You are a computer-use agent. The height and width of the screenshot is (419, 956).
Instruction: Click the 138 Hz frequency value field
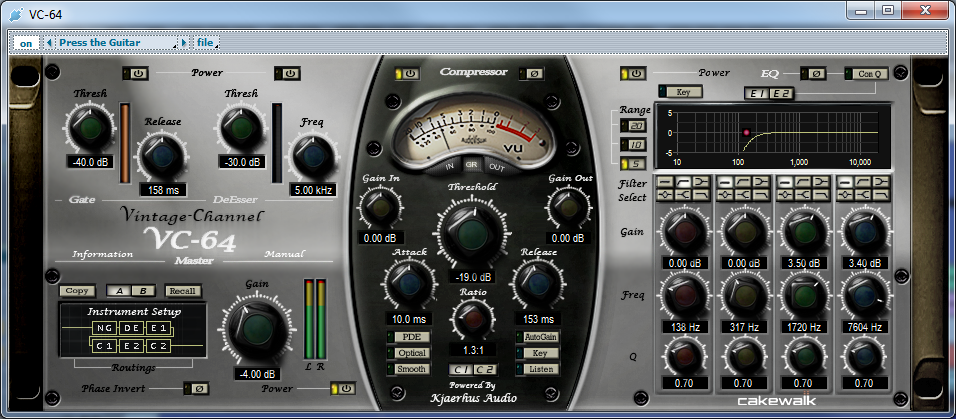[685, 328]
